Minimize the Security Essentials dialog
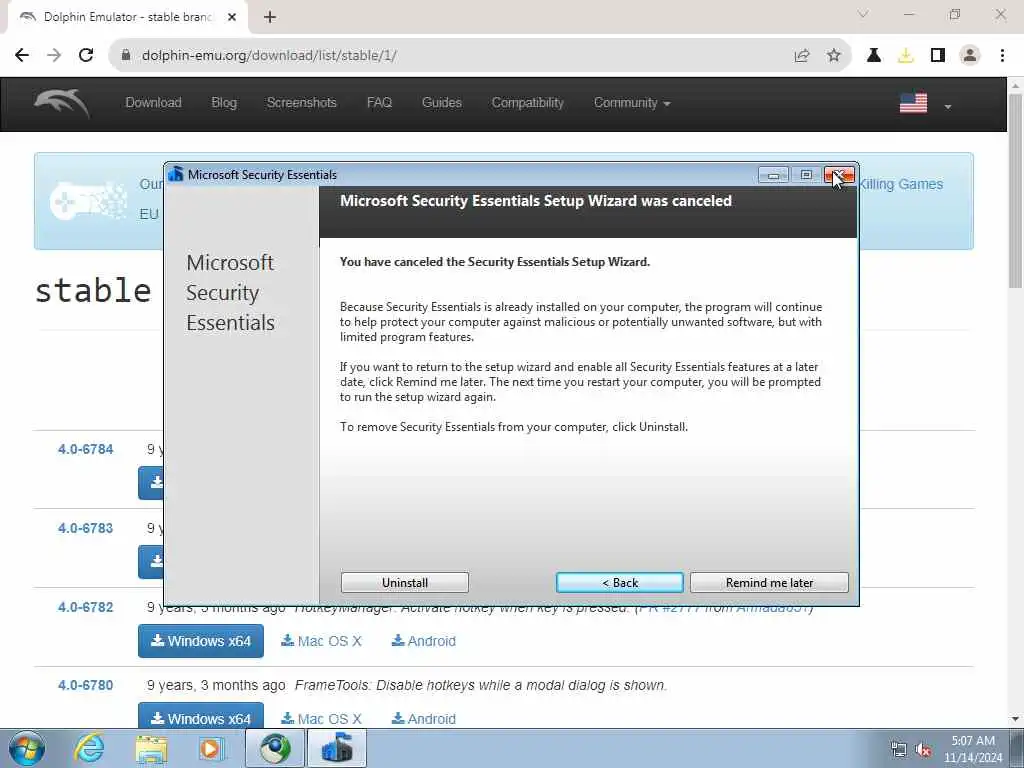The width and height of the screenshot is (1024, 768). (x=773, y=175)
